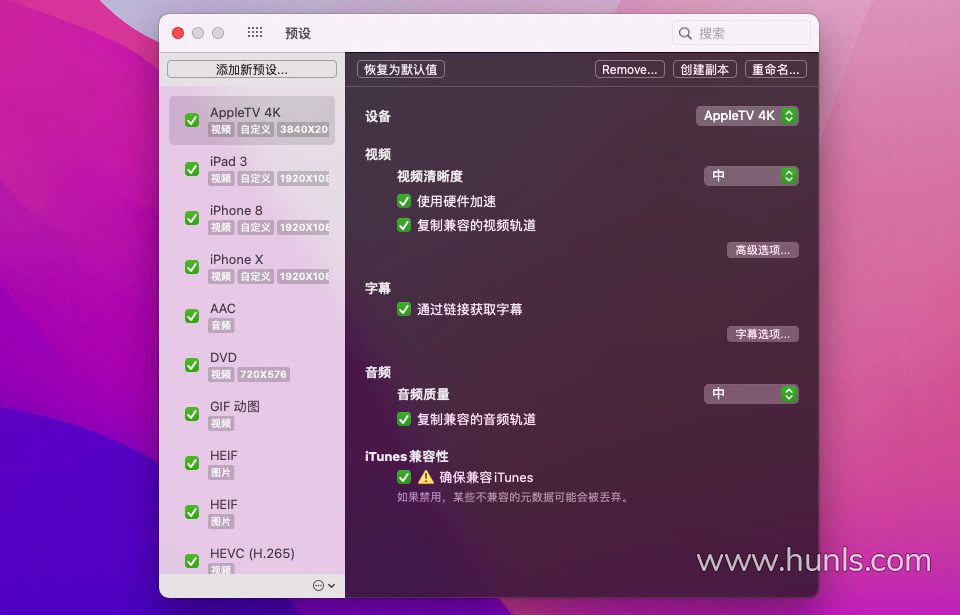Select the HEVC (H.265) preset
Image resolution: width=960 pixels, height=615 pixels.
pyautogui.click(x=252, y=560)
